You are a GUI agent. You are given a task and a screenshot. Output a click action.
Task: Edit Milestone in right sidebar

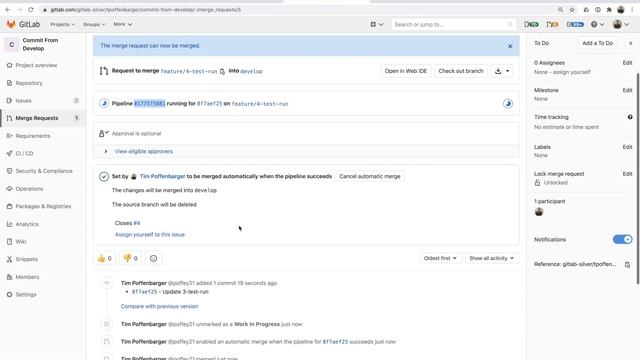[627, 90]
